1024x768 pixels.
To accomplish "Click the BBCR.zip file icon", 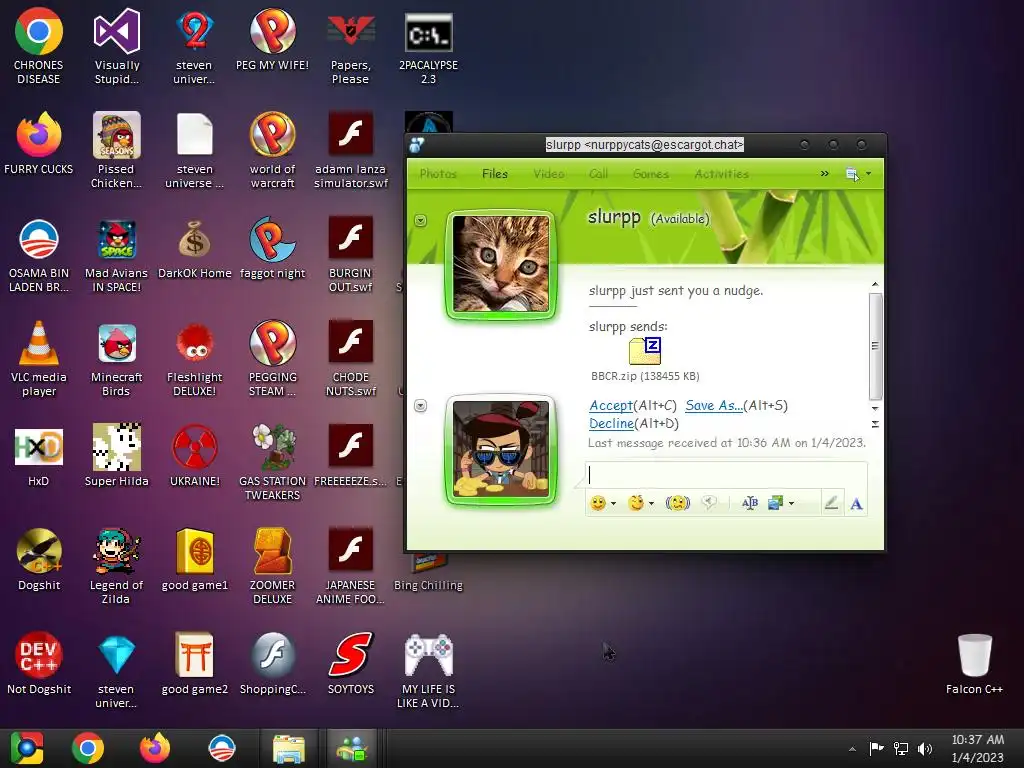I will click(645, 351).
